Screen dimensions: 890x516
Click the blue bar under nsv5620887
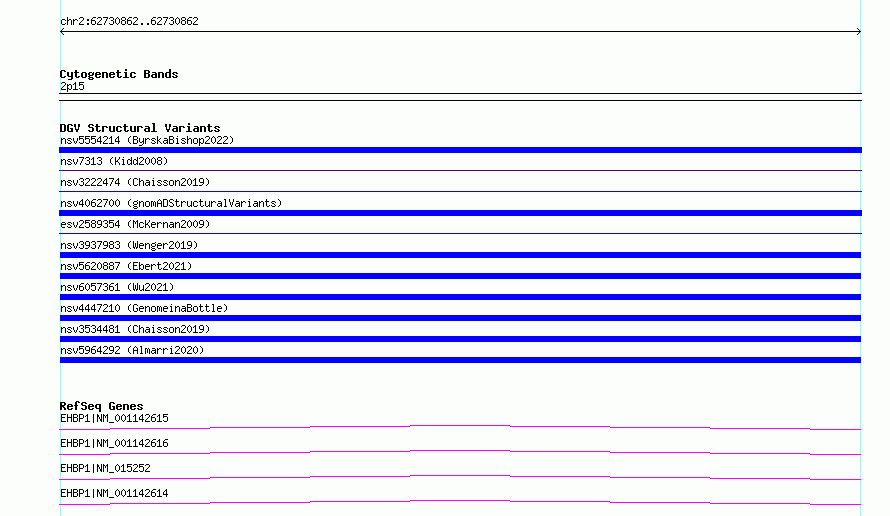tap(460, 276)
